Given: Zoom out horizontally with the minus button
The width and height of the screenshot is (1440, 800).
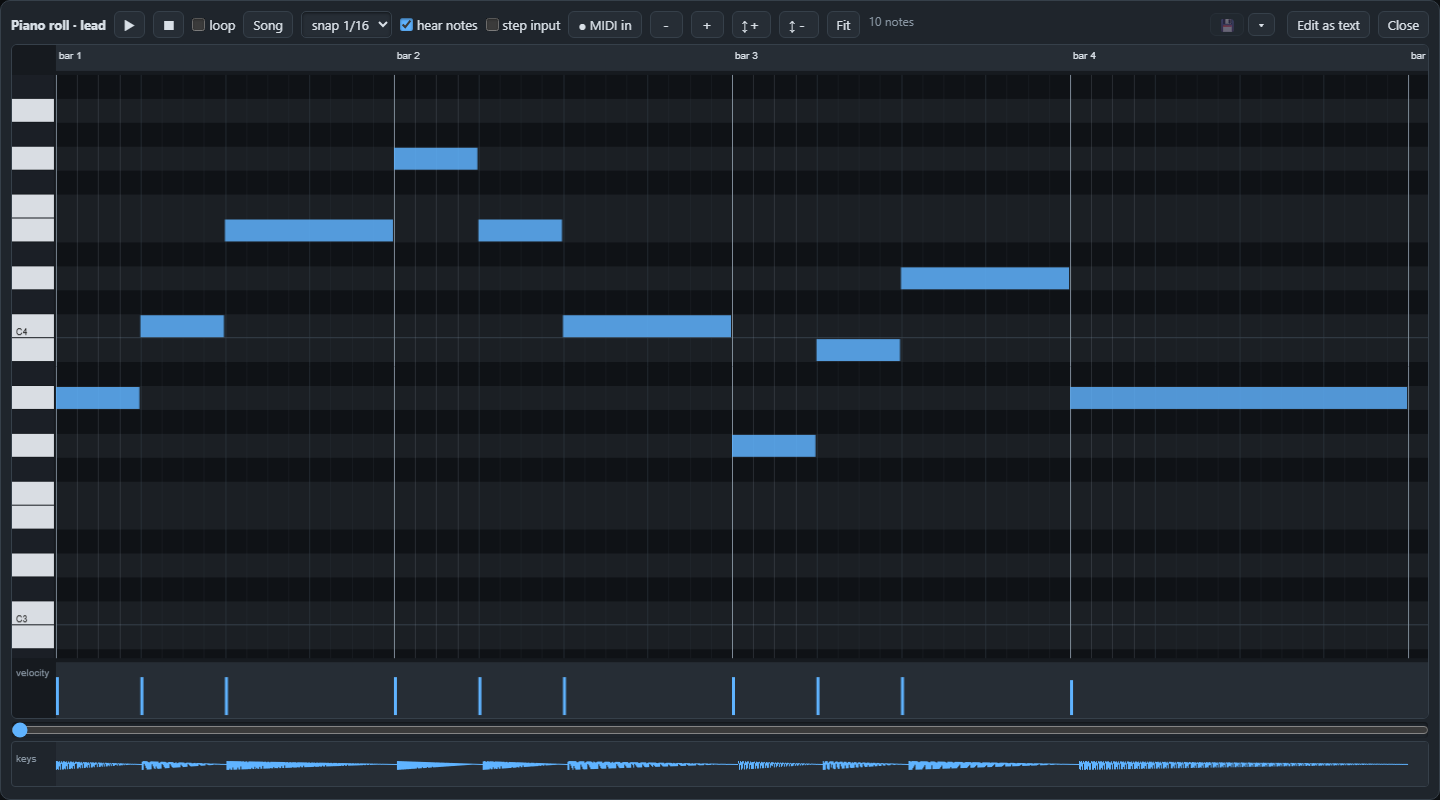Looking at the screenshot, I should click(666, 25).
